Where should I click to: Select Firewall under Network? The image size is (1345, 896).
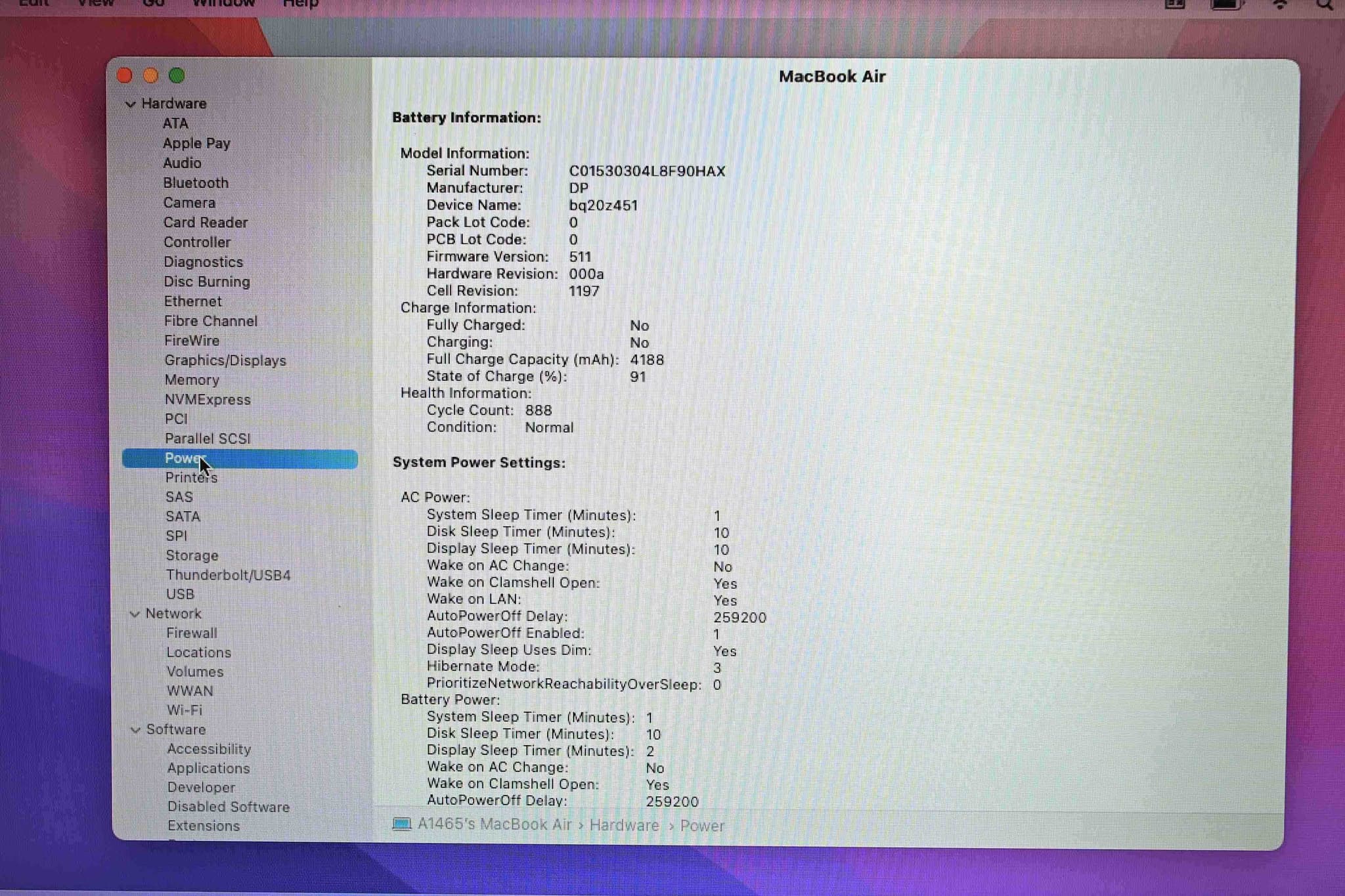click(x=192, y=633)
